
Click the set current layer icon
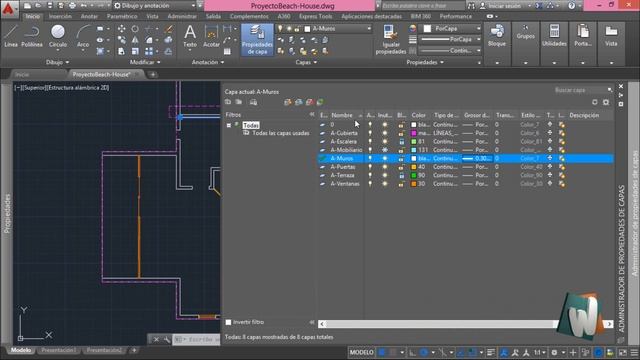320,102
